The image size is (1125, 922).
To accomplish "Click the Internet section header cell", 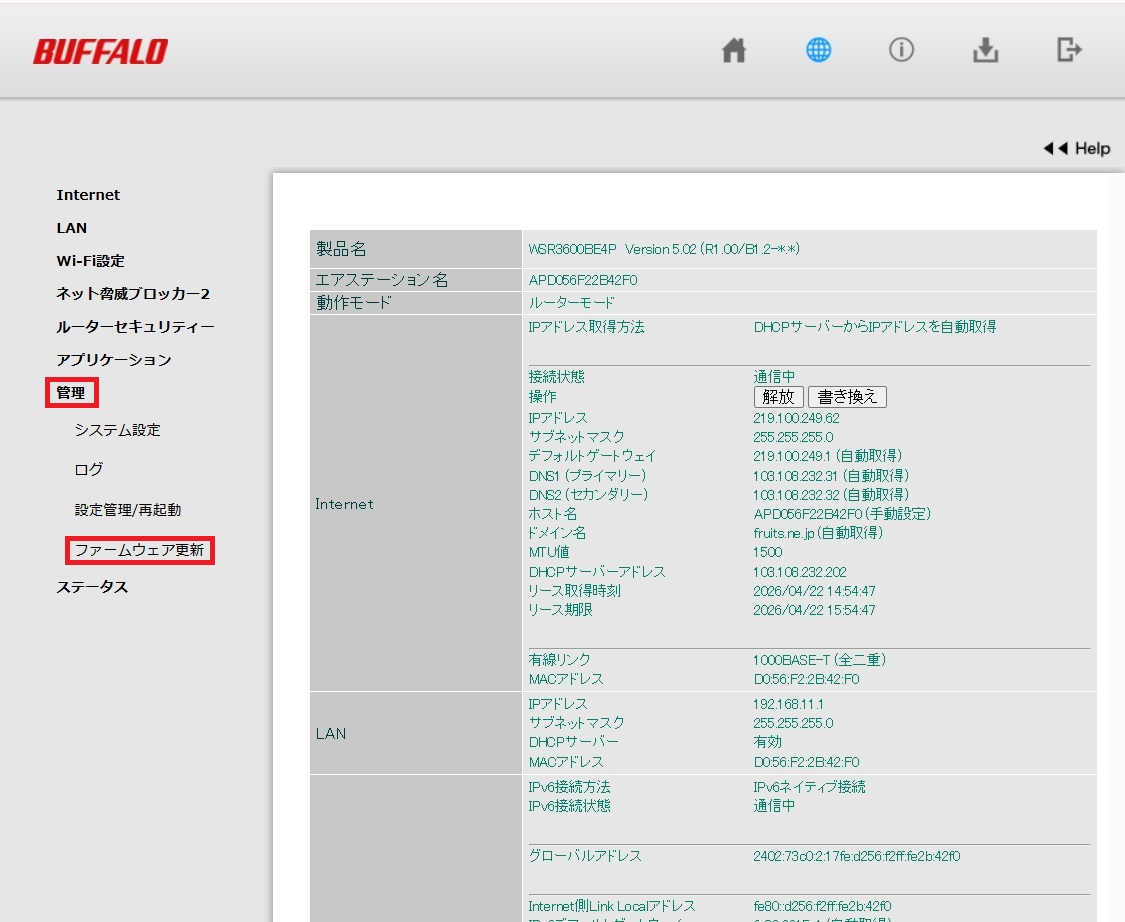I will click(x=416, y=504).
